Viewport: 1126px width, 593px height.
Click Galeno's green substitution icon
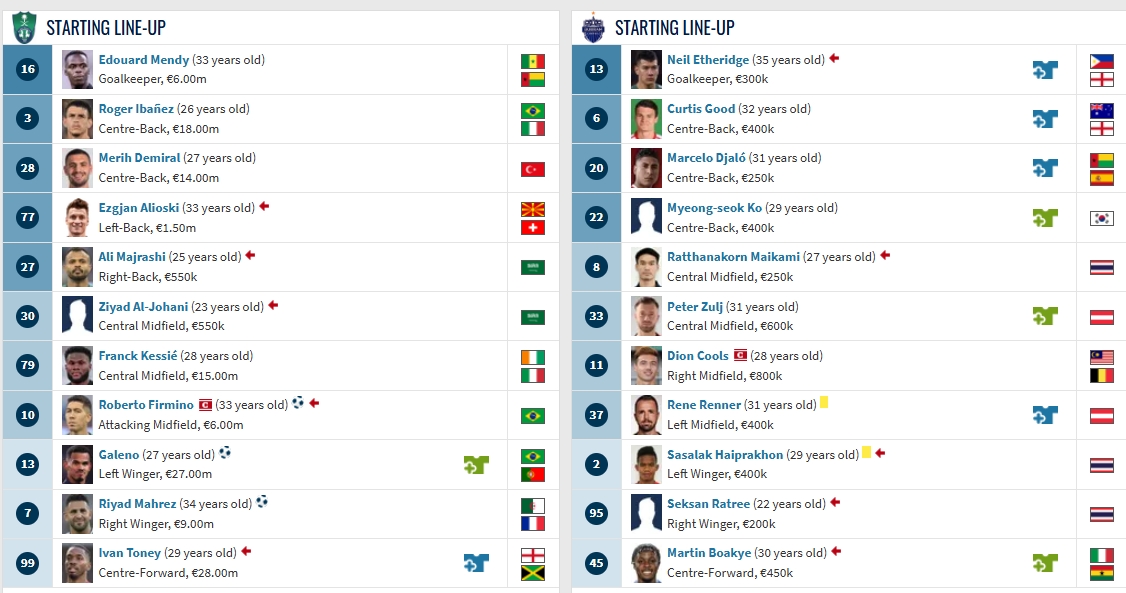tap(476, 464)
